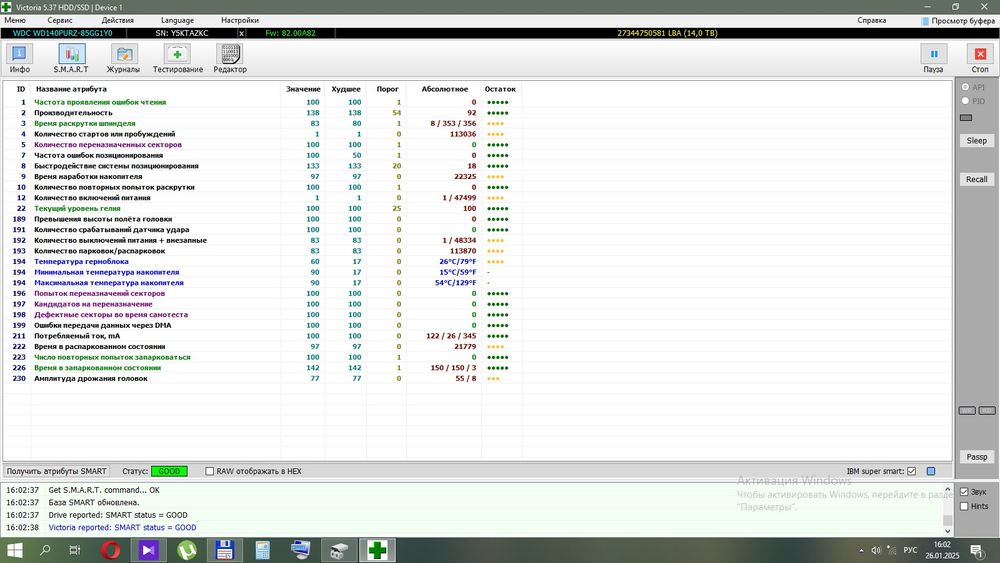Viewport: 1000px width, 563px height.
Task: Switch to Тестирование surface test view
Action: 178,58
